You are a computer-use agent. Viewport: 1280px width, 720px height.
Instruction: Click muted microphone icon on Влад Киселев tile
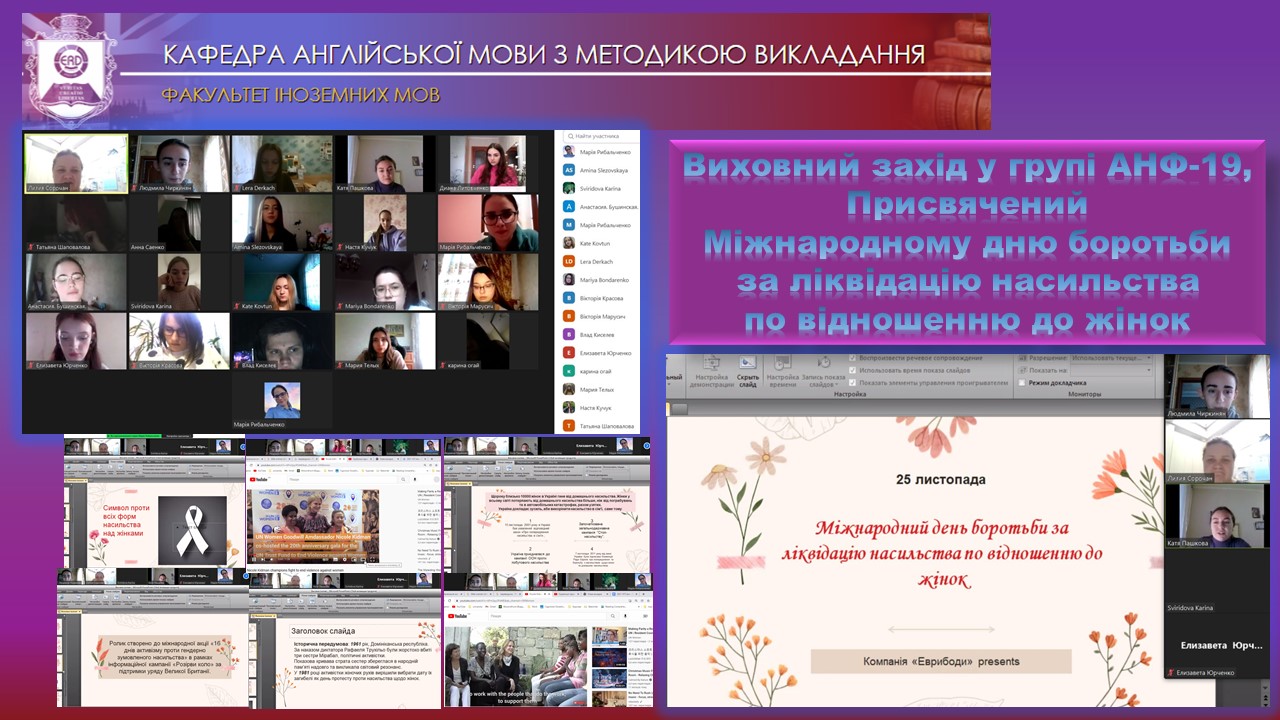pos(237,365)
